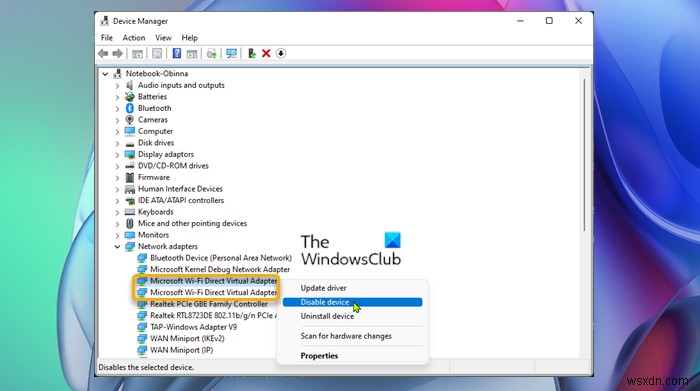This screenshot has width=700, height=391.
Task: Click the Back arrow toolbar icon
Action: coord(103,54)
